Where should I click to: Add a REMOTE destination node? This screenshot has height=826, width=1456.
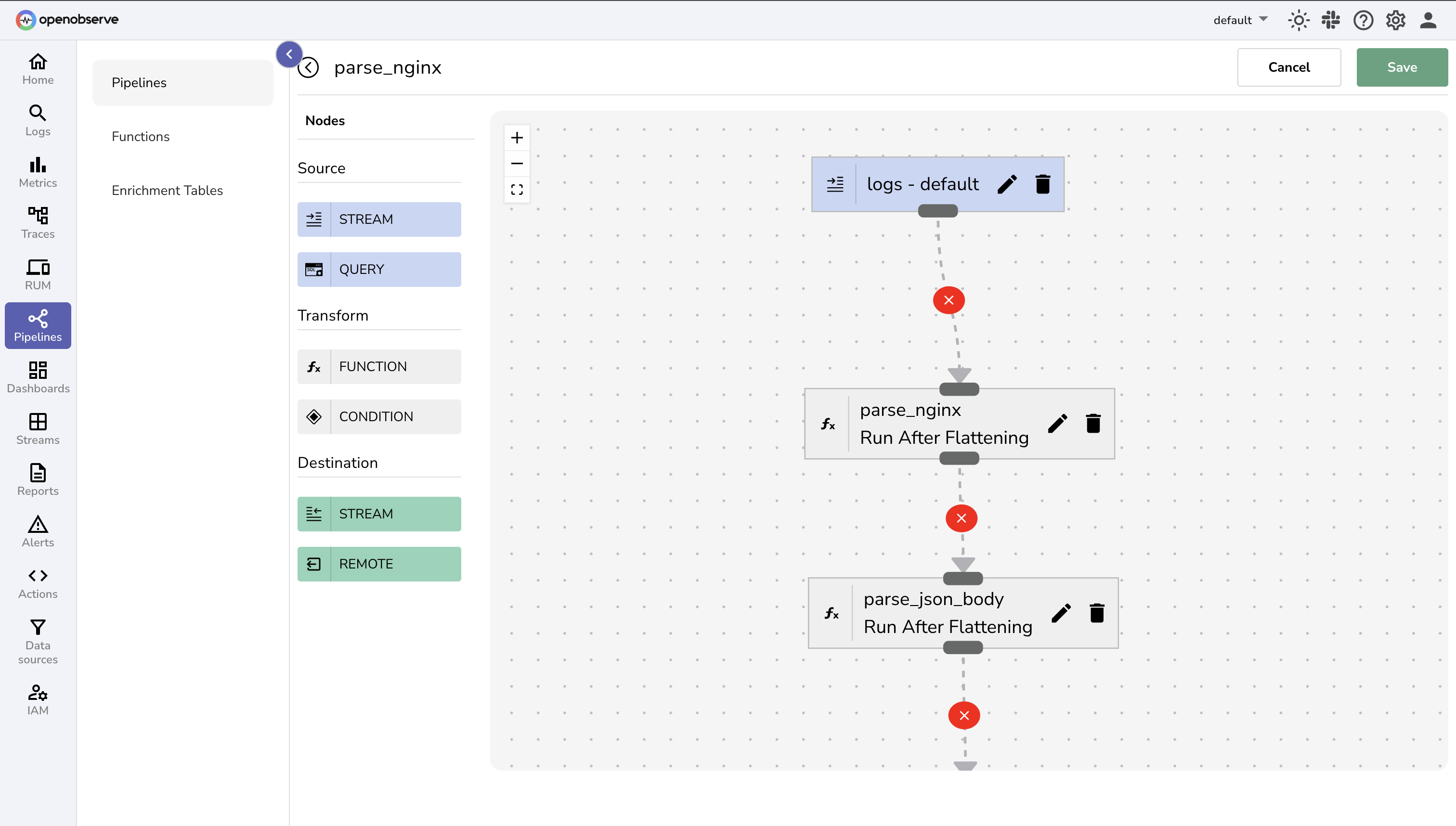(378, 563)
